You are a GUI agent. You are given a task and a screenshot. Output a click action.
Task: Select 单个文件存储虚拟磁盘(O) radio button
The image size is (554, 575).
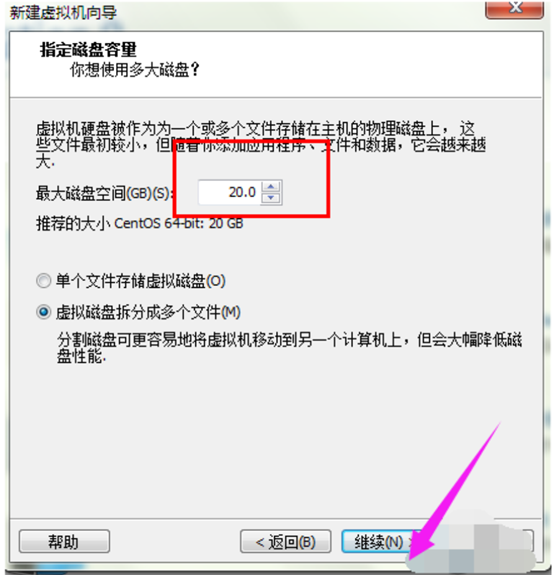[x=43, y=281]
